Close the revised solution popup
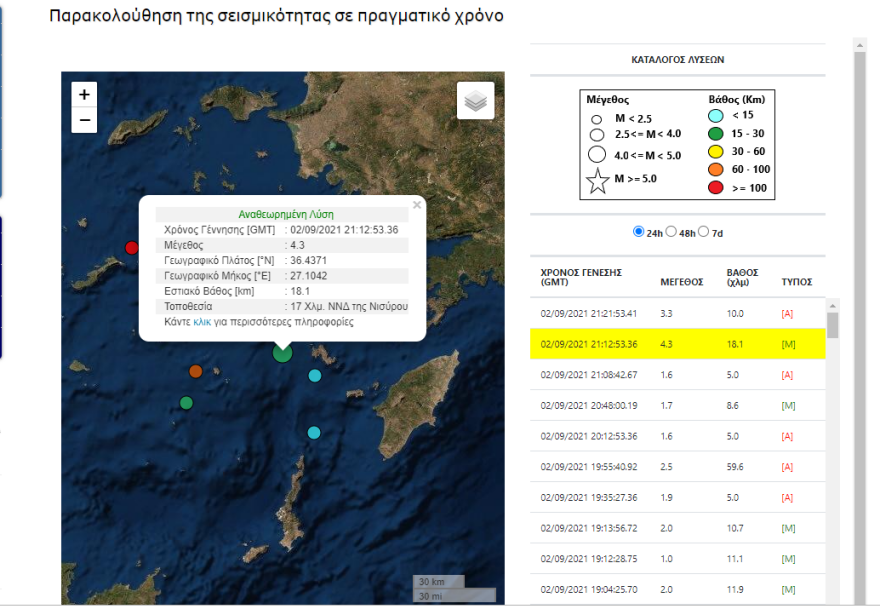The width and height of the screenshot is (880, 609). tap(417, 204)
